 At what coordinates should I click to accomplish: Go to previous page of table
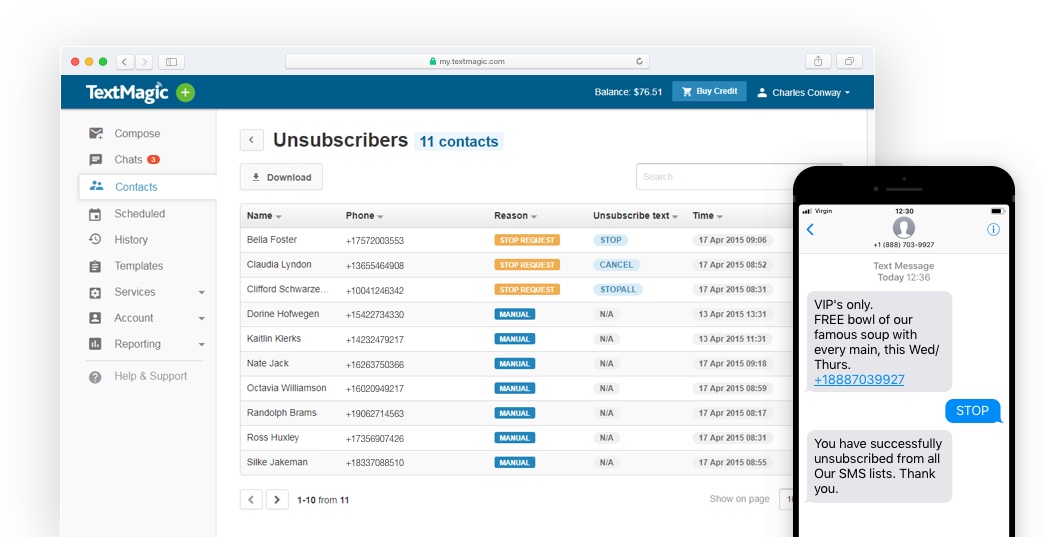251,500
